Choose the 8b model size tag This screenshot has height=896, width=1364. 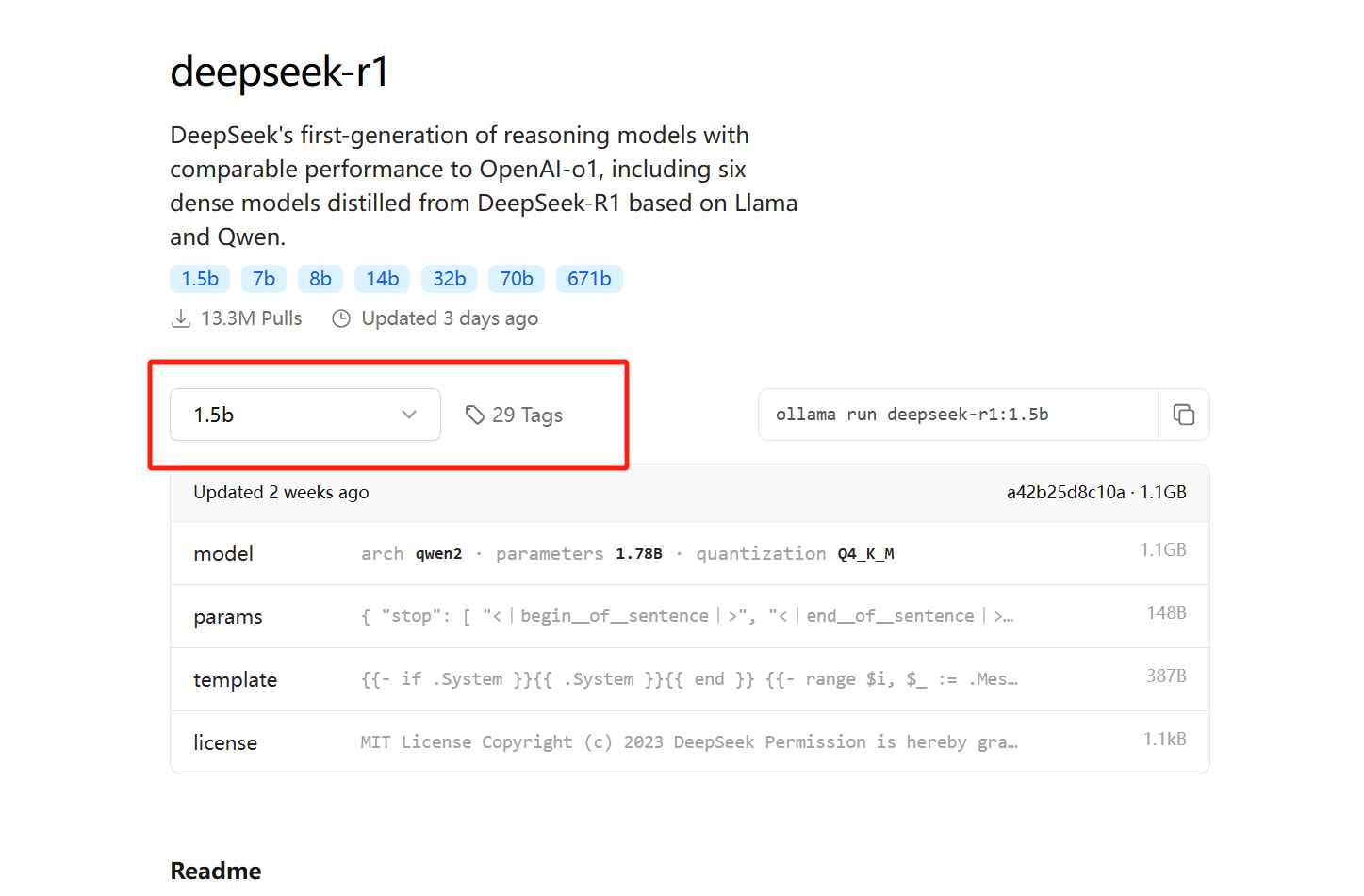point(320,279)
